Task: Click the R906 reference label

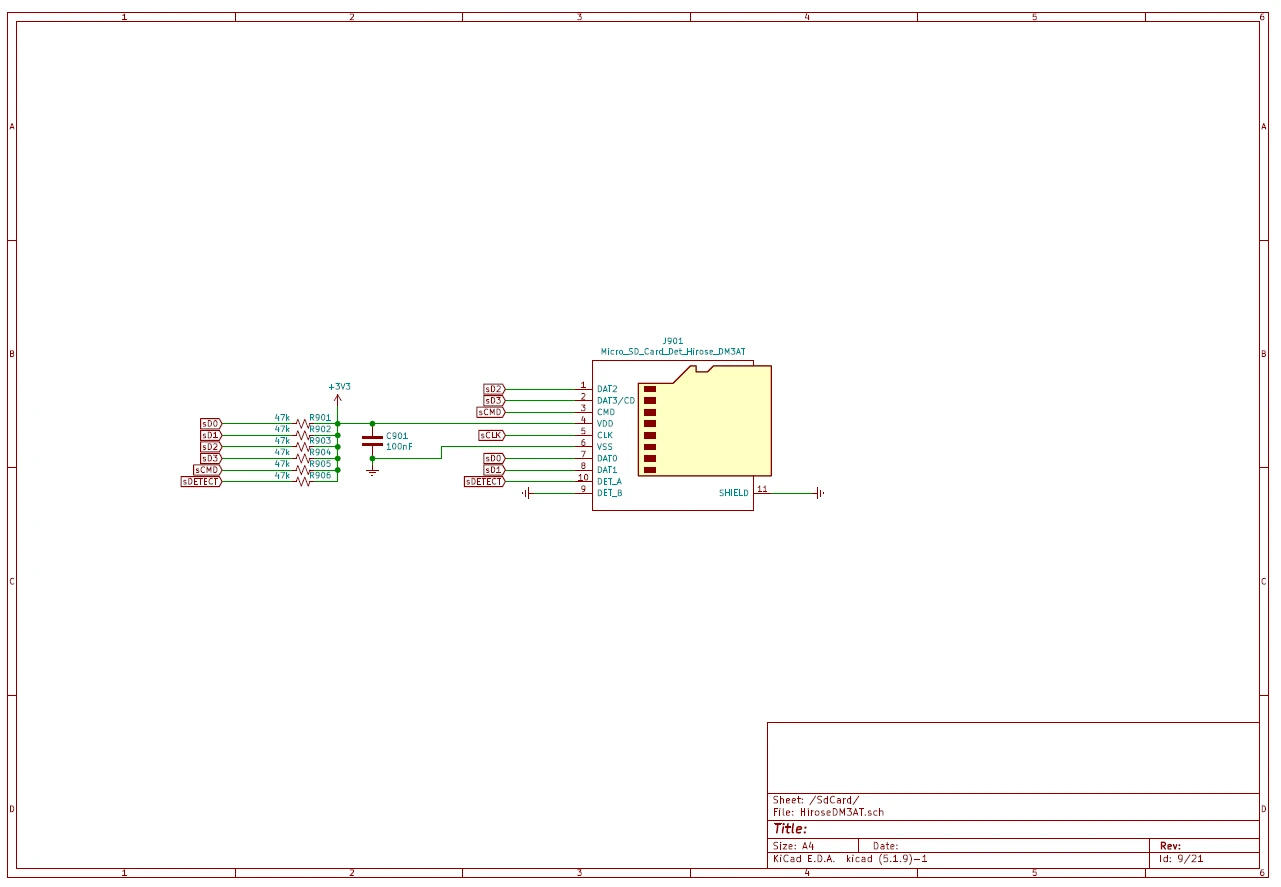Action: (x=320, y=475)
